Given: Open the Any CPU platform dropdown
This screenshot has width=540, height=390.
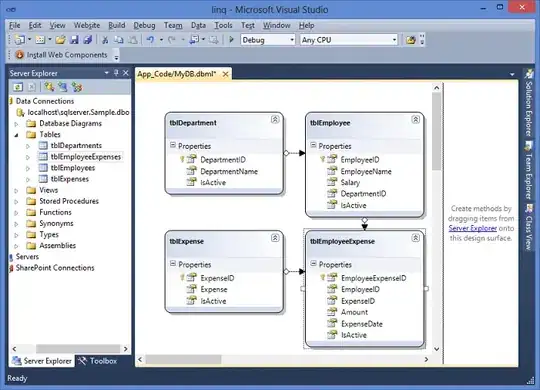Looking at the screenshot, I should coord(349,40).
